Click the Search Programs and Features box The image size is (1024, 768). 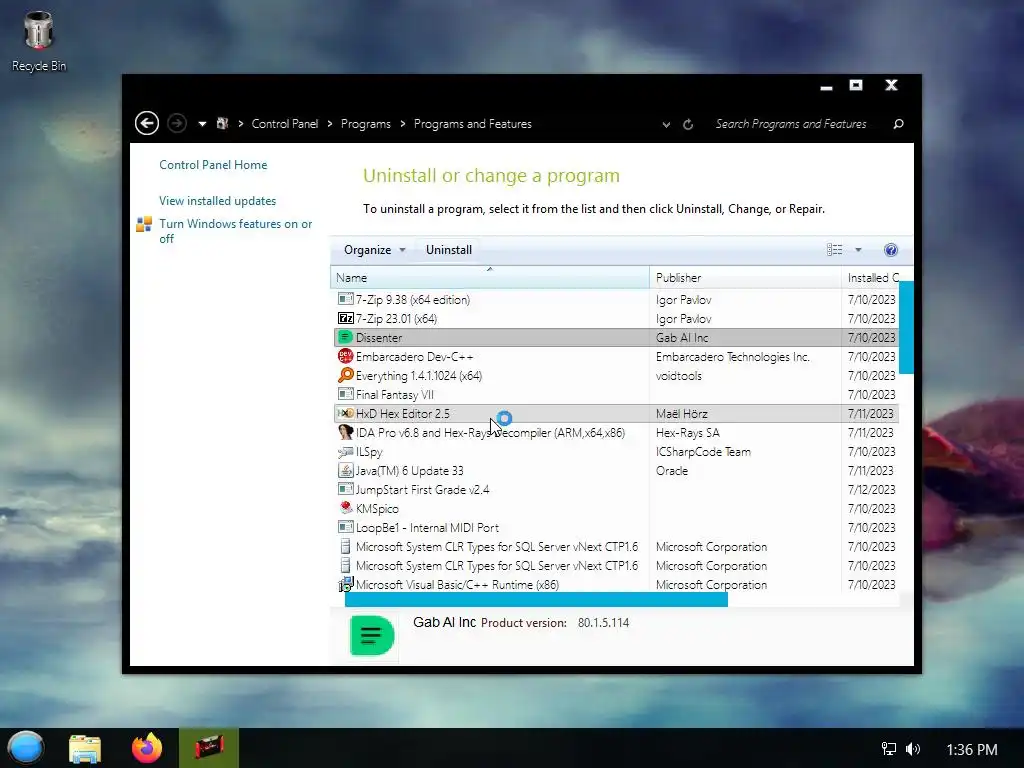(x=791, y=124)
